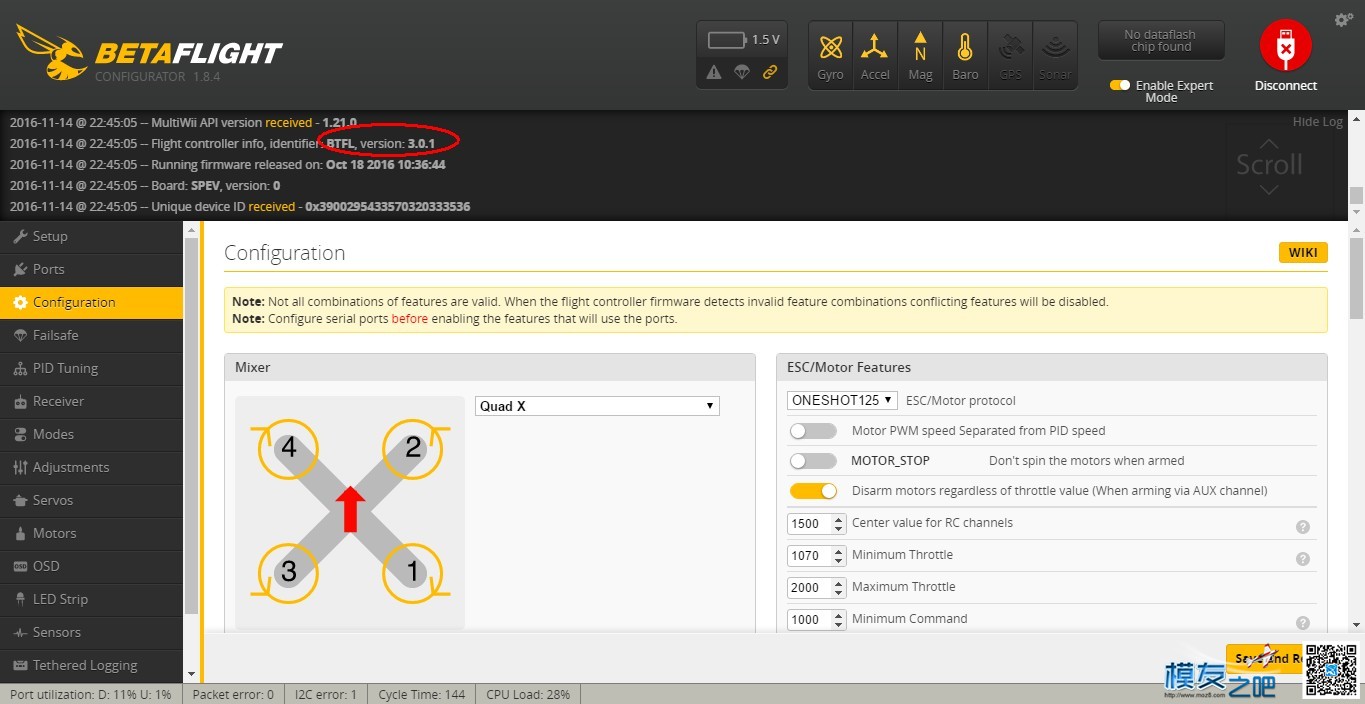Screen dimensions: 1365x704
Task: Click the Board: SPEV log line
Action: [145, 186]
